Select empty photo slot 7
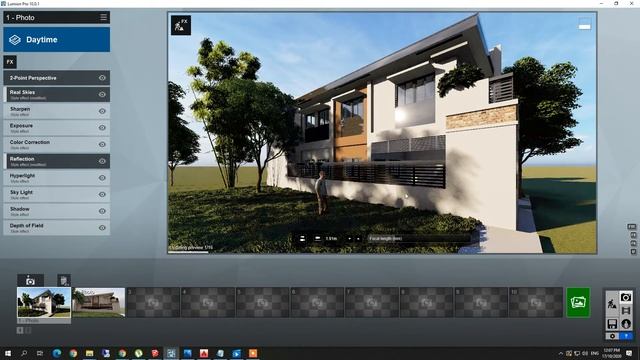 coord(372,302)
